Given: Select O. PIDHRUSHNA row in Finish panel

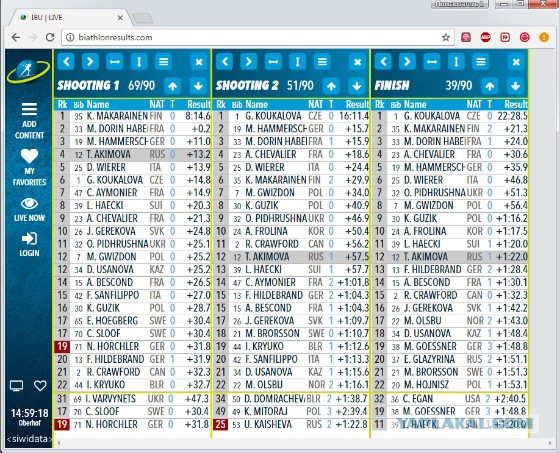Looking at the screenshot, I should [x=450, y=193].
